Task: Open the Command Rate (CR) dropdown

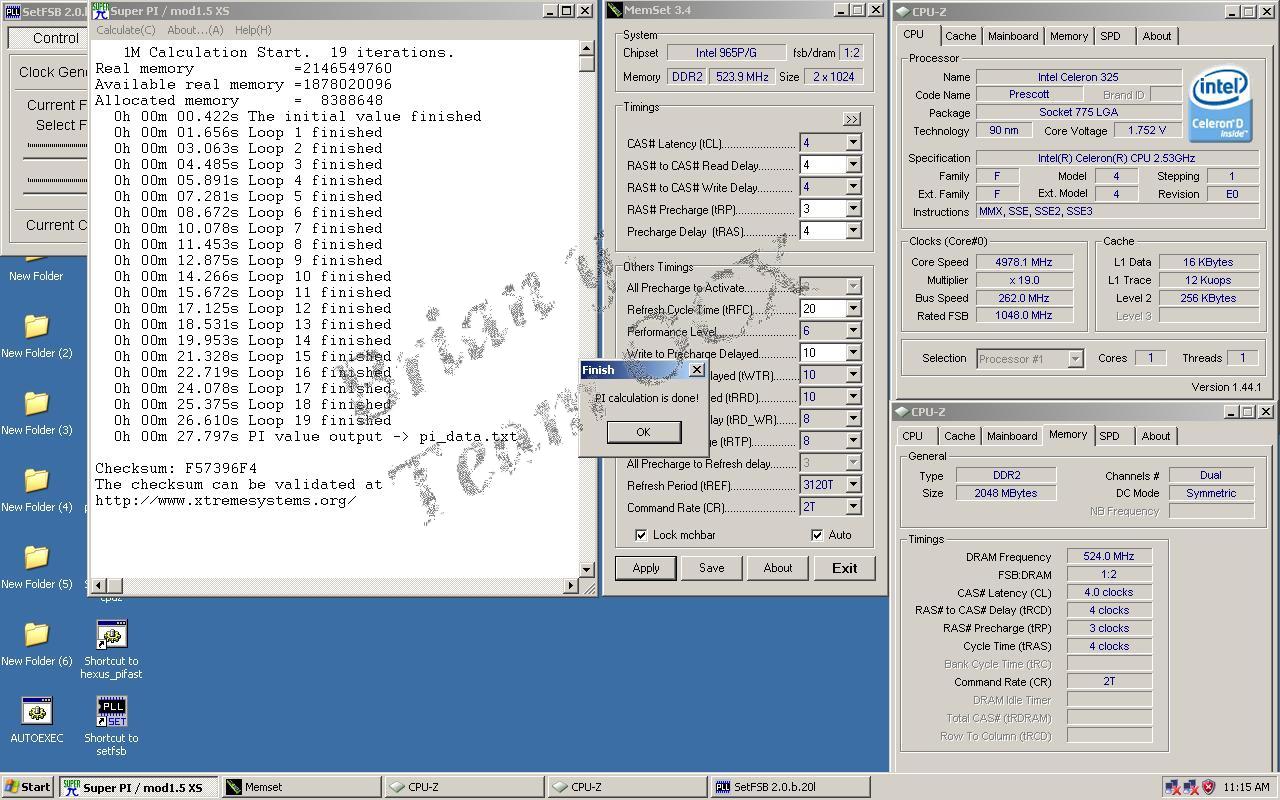Action: point(853,507)
